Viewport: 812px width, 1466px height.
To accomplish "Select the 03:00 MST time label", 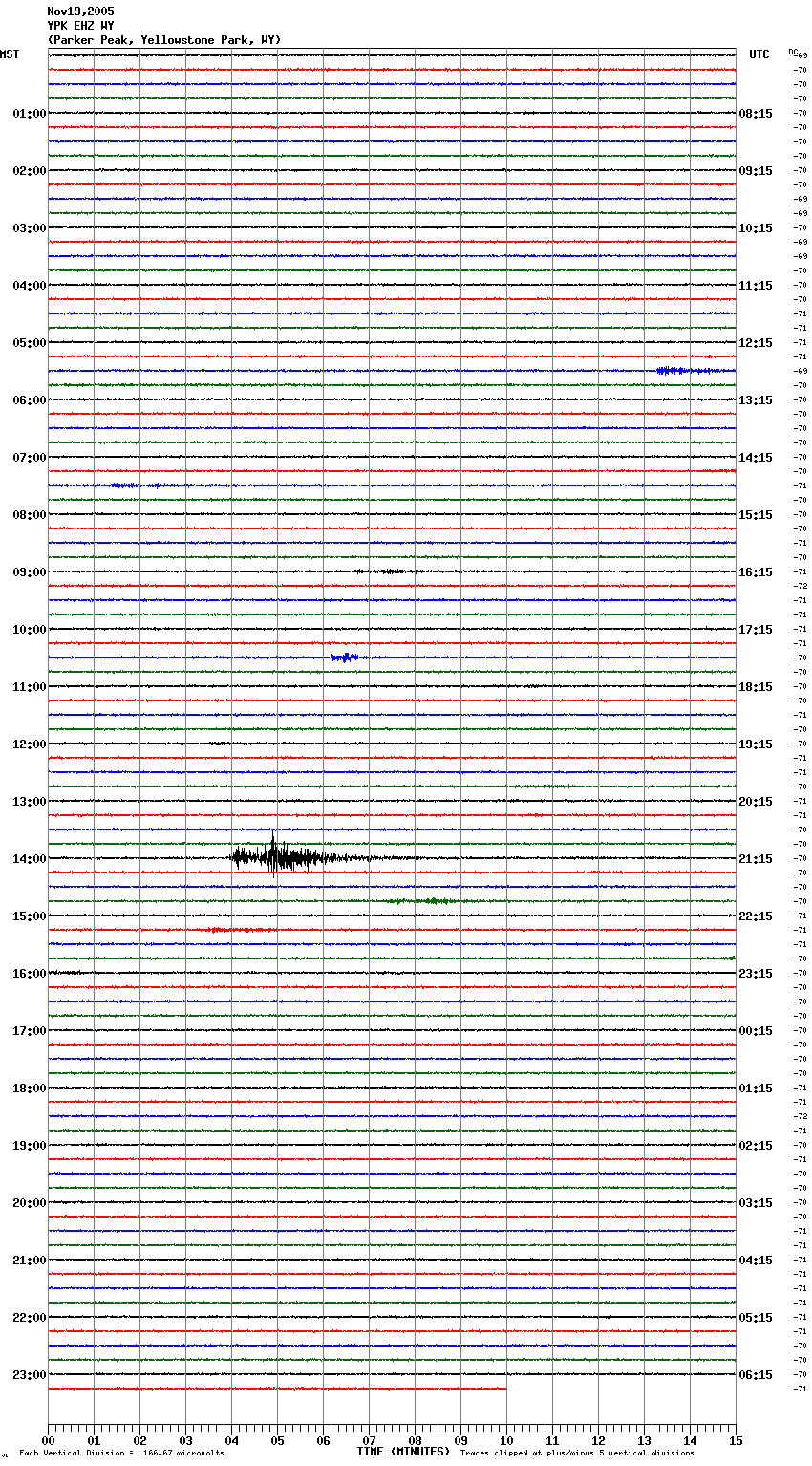I will [30, 228].
